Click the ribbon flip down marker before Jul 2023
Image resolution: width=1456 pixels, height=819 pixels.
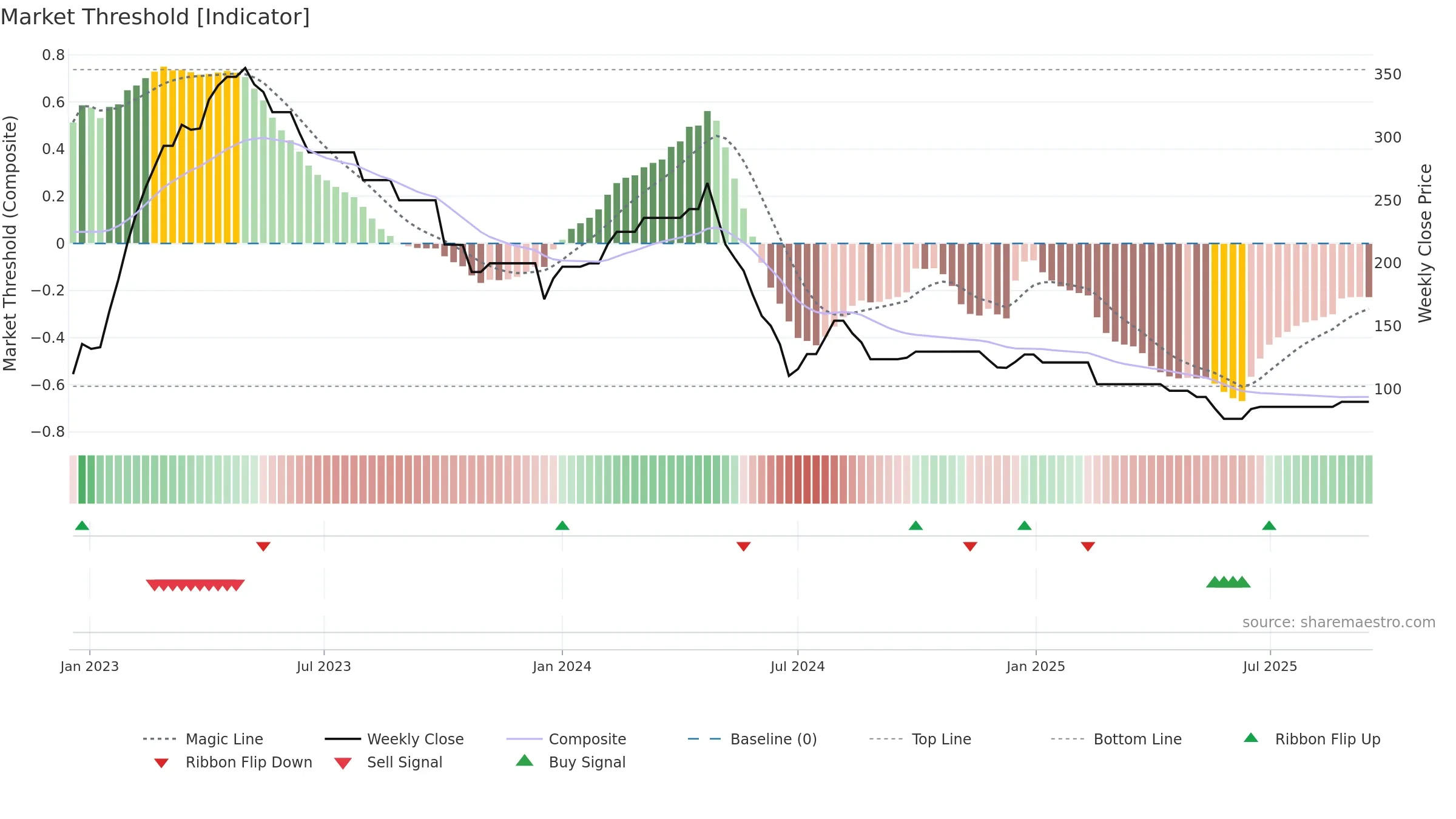pyautogui.click(x=263, y=547)
